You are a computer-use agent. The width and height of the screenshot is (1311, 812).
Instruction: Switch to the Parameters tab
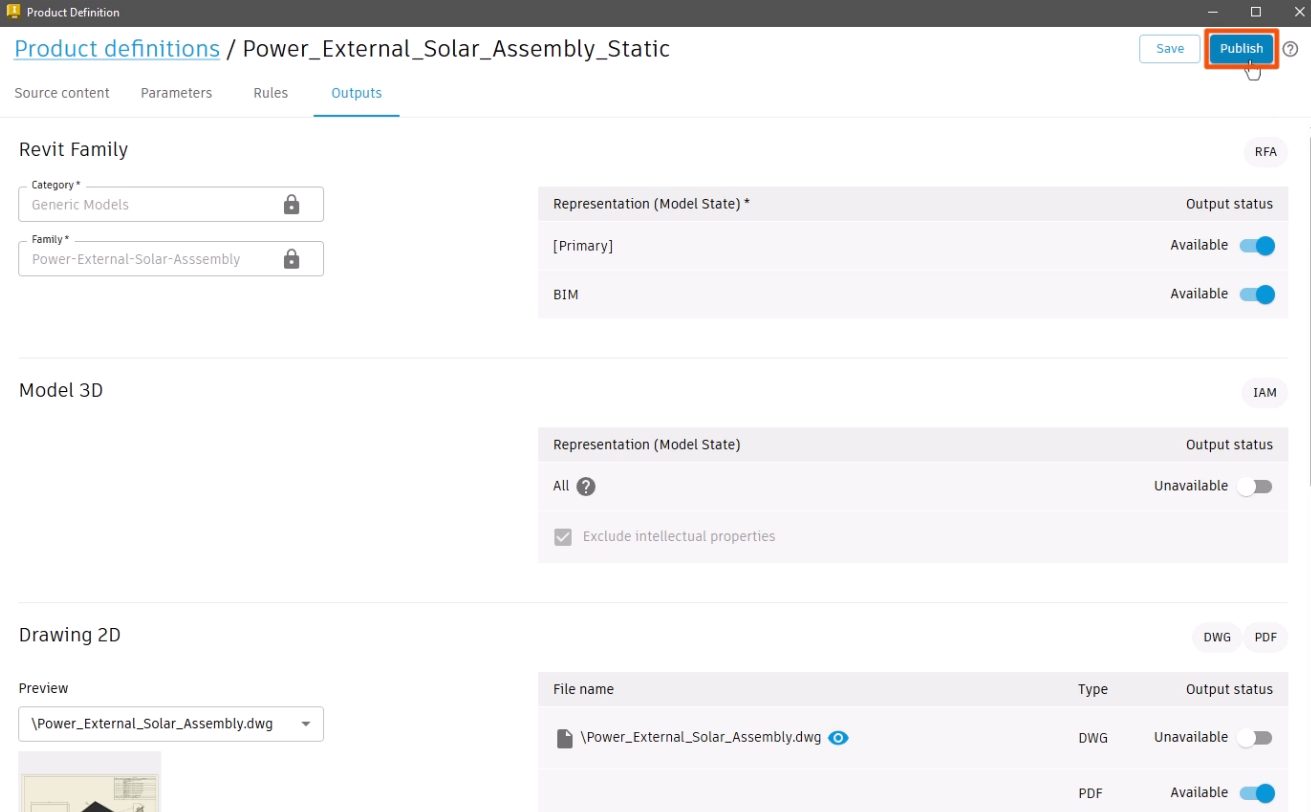tap(176, 93)
